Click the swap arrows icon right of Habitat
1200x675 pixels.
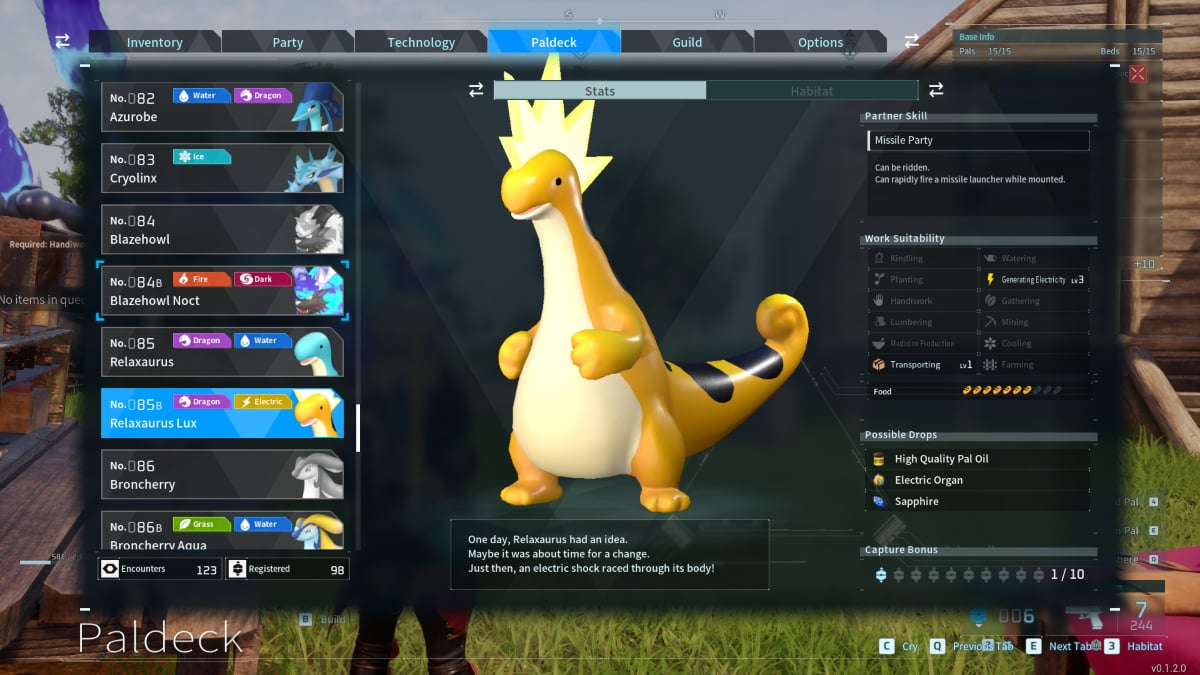coord(936,89)
